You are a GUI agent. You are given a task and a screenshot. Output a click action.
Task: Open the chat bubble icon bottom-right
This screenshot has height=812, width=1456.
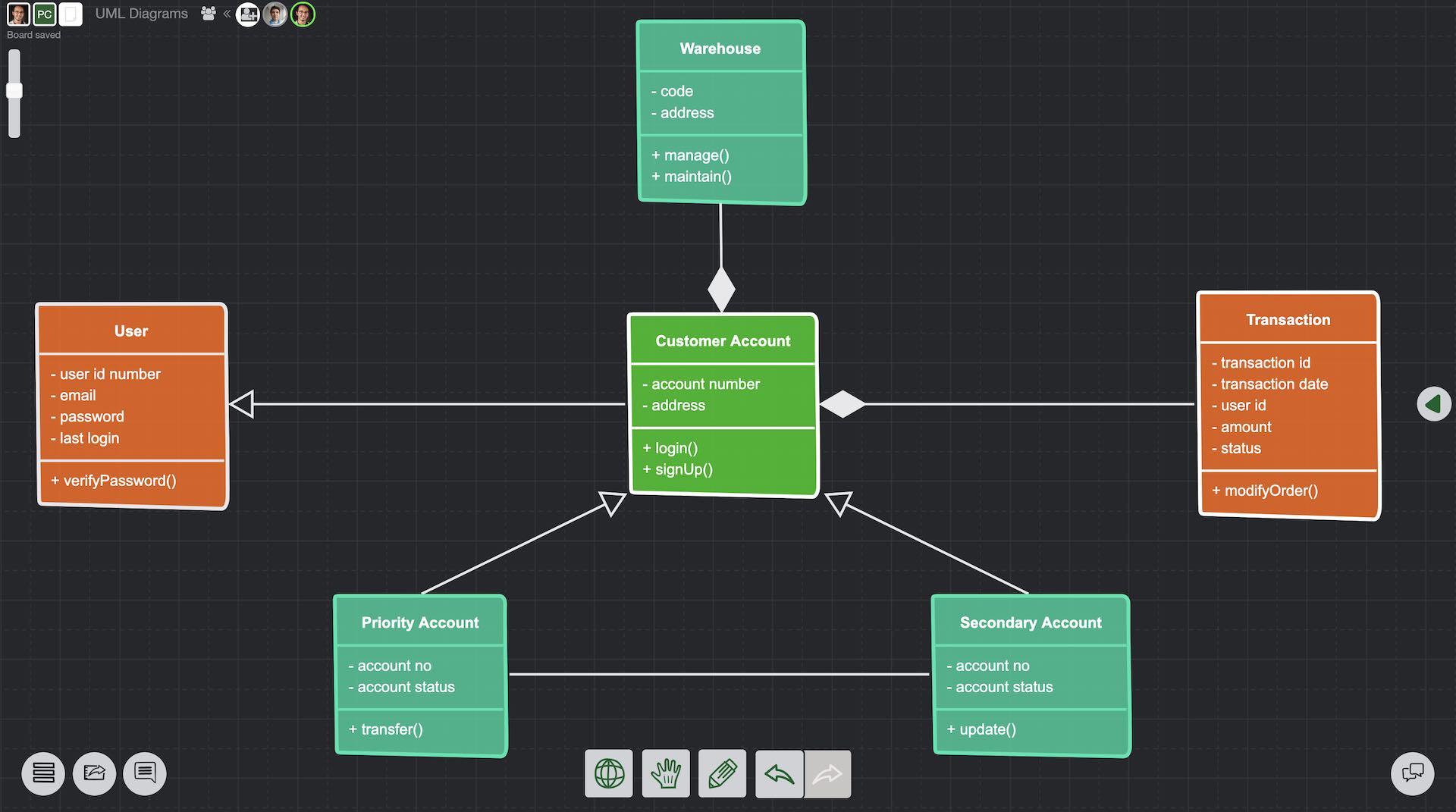point(1412,773)
